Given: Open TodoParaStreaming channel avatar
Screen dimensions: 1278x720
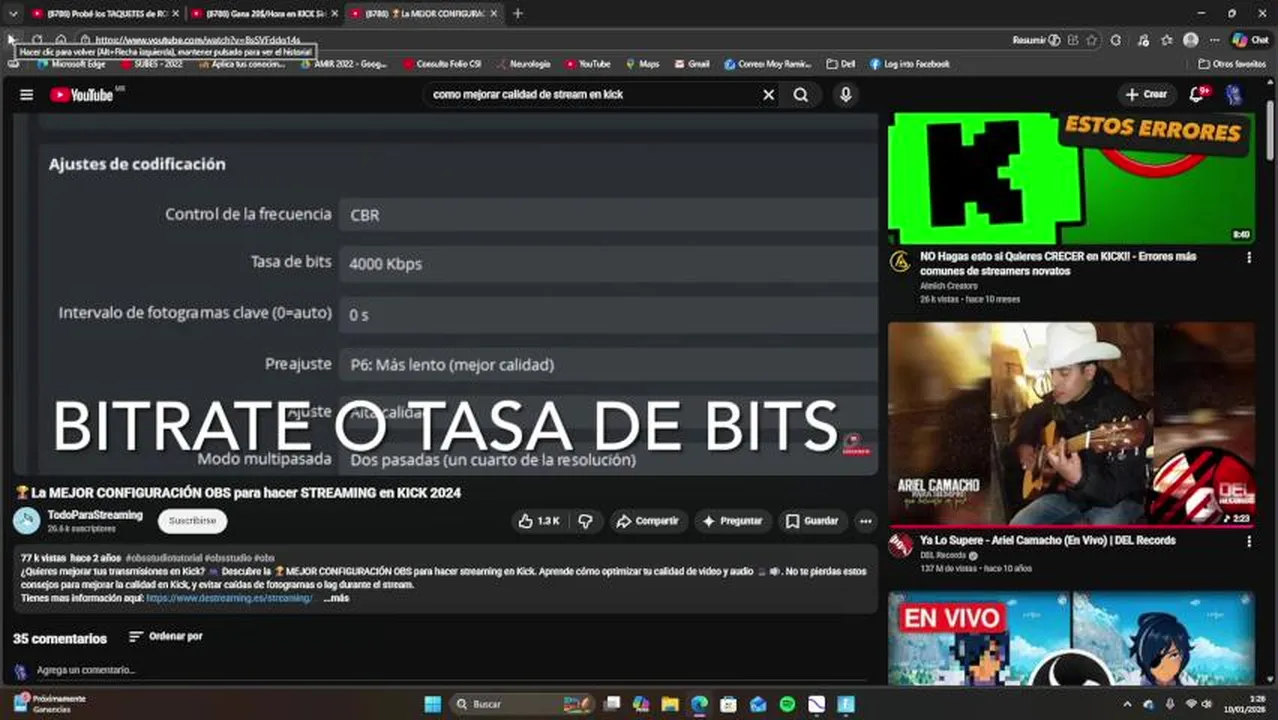Looking at the screenshot, I should coord(26,520).
